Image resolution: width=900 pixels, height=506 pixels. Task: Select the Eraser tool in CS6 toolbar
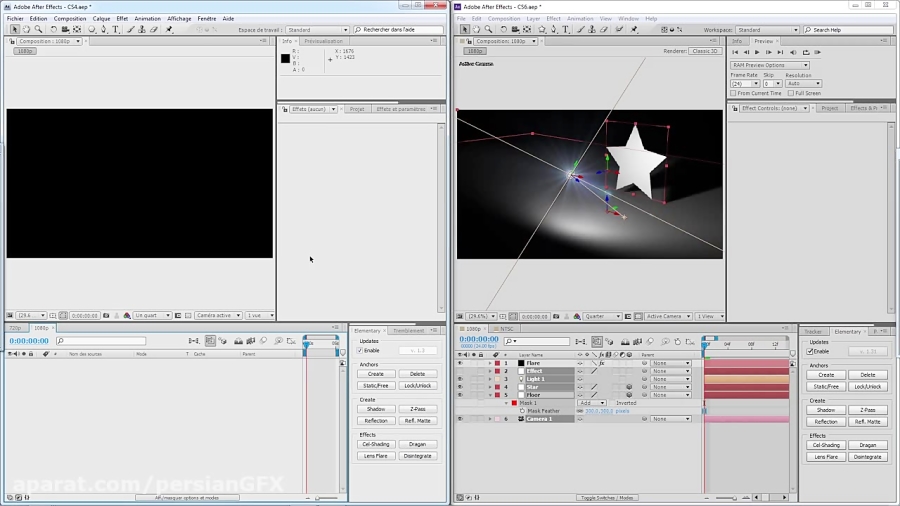(x=604, y=29)
